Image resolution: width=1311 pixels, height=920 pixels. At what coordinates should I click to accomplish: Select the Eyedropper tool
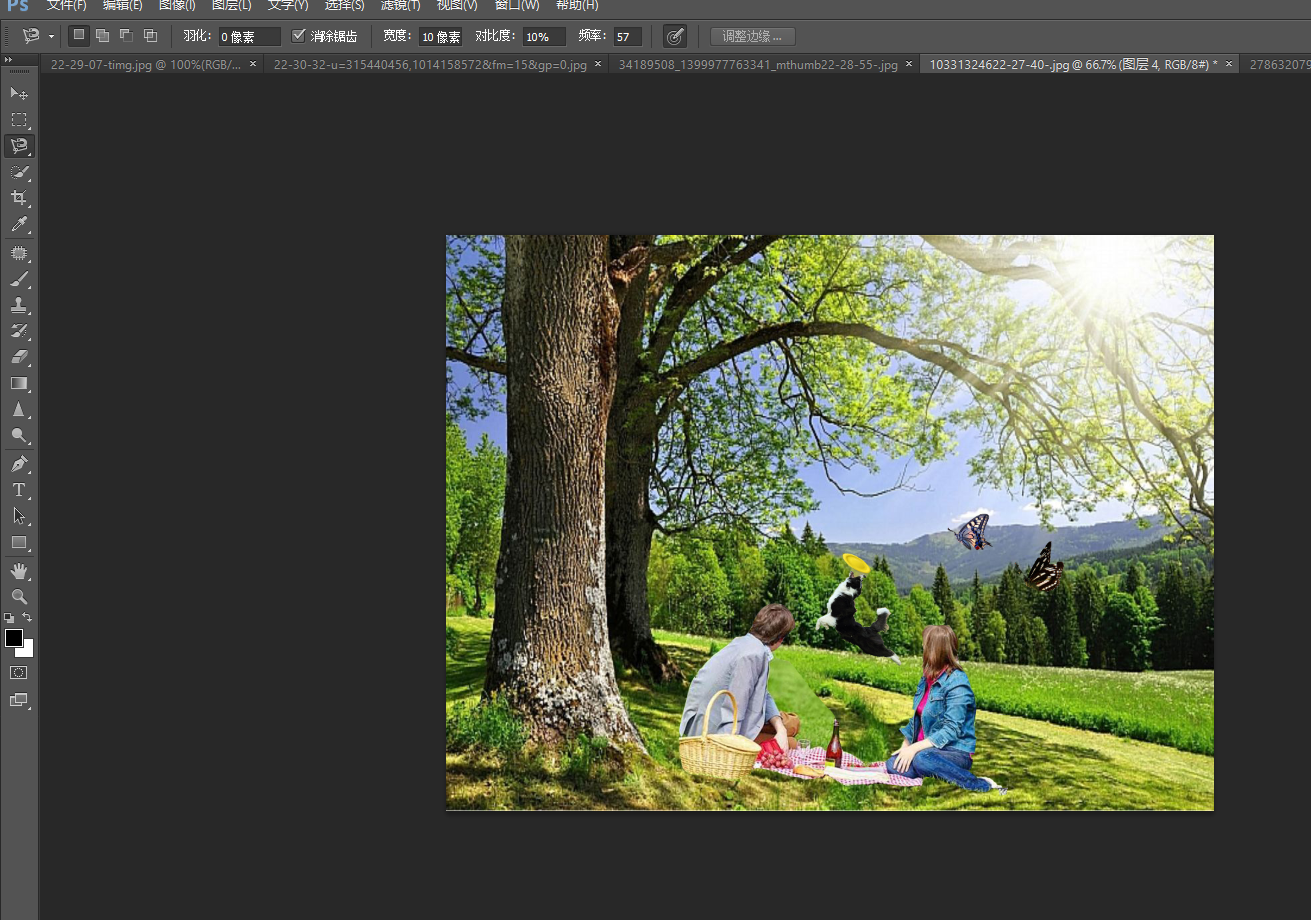[x=19, y=224]
